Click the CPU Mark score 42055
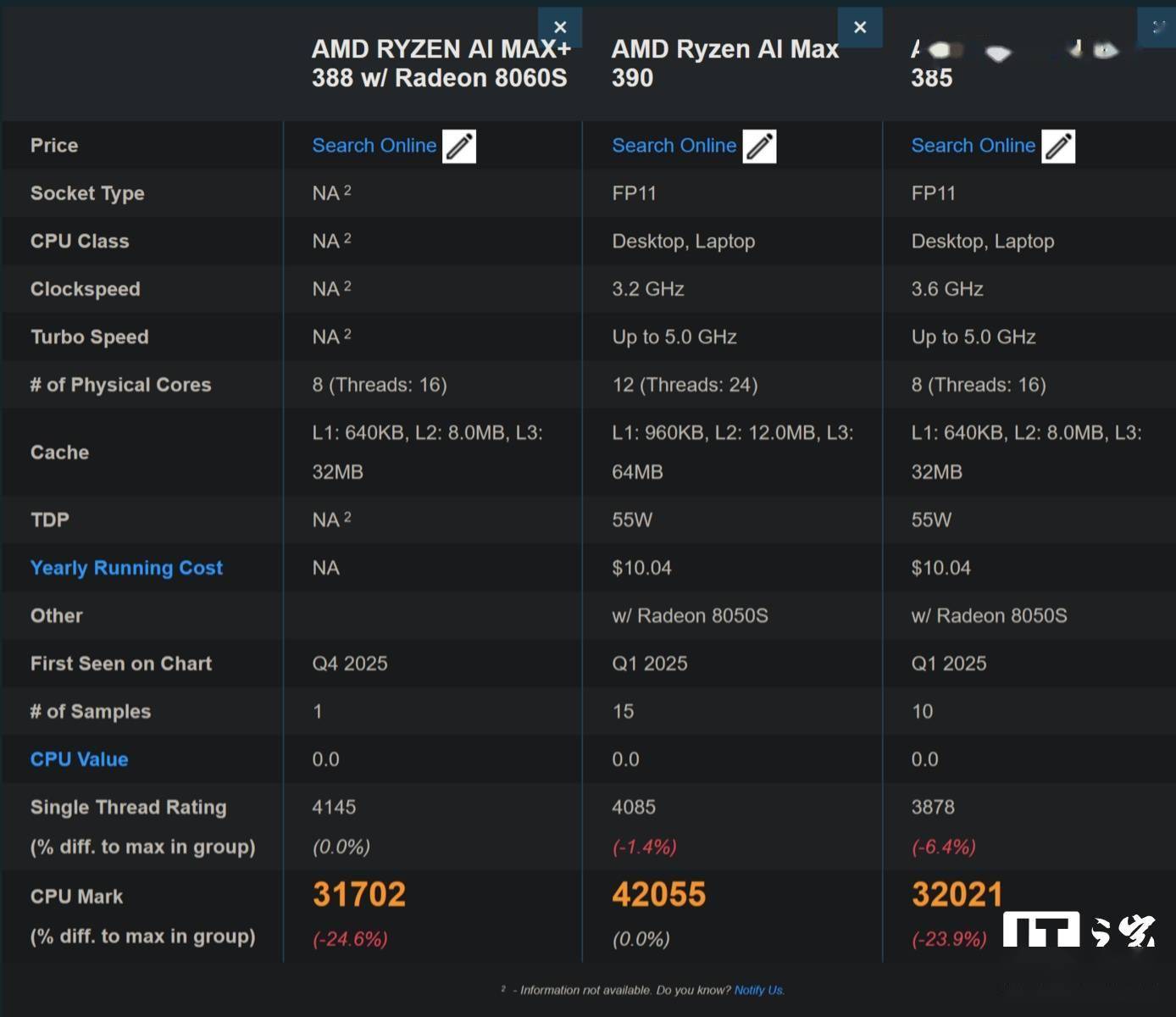The height and width of the screenshot is (1017, 1176). pyautogui.click(x=658, y=895)
